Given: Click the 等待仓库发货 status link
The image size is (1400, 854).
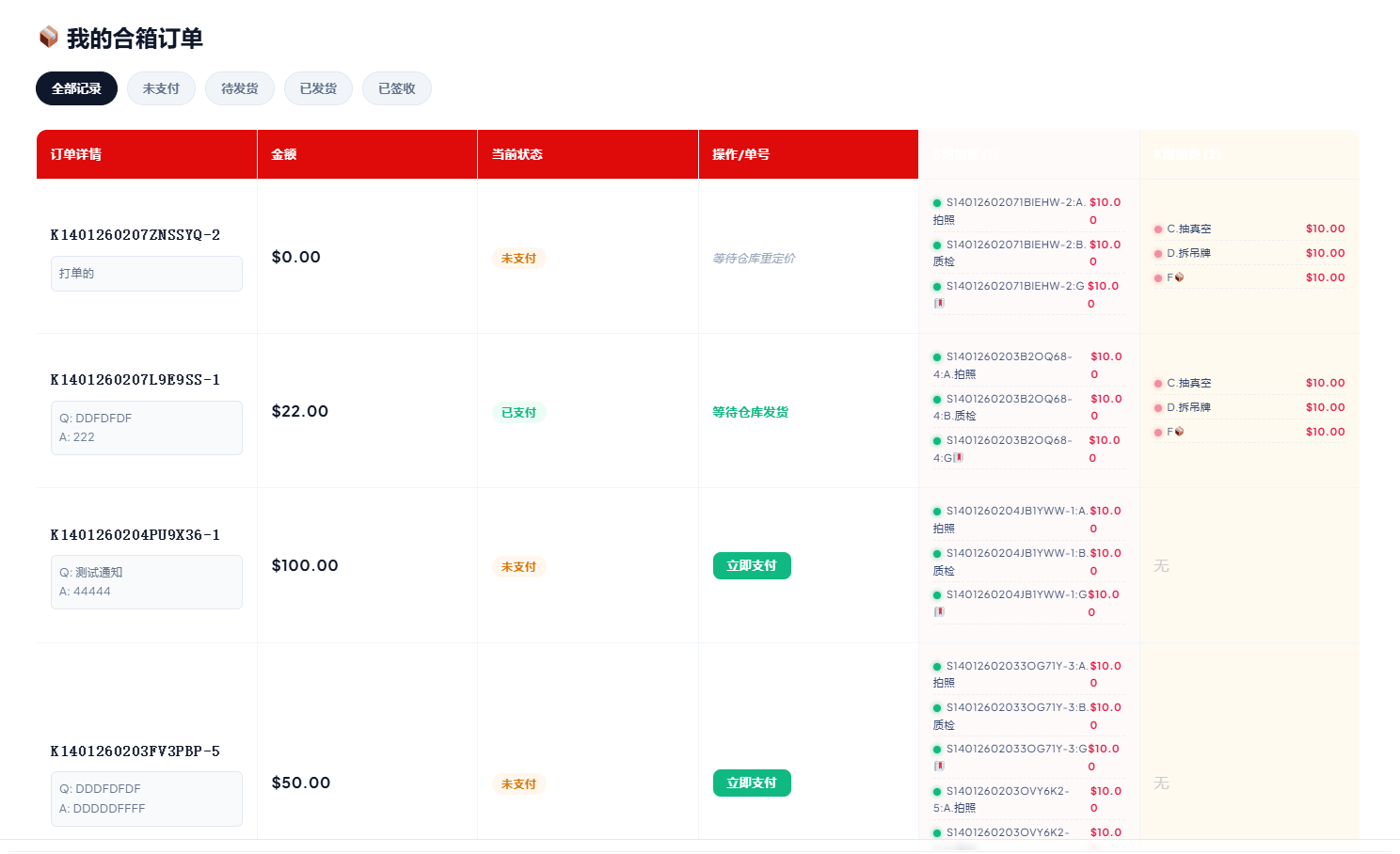Looking at the screenshot, I should tap(750, 412).
